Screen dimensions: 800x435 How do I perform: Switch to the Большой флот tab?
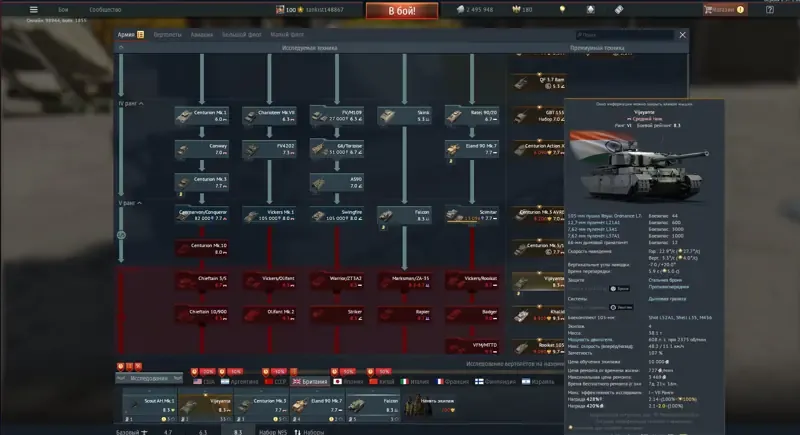241,35
